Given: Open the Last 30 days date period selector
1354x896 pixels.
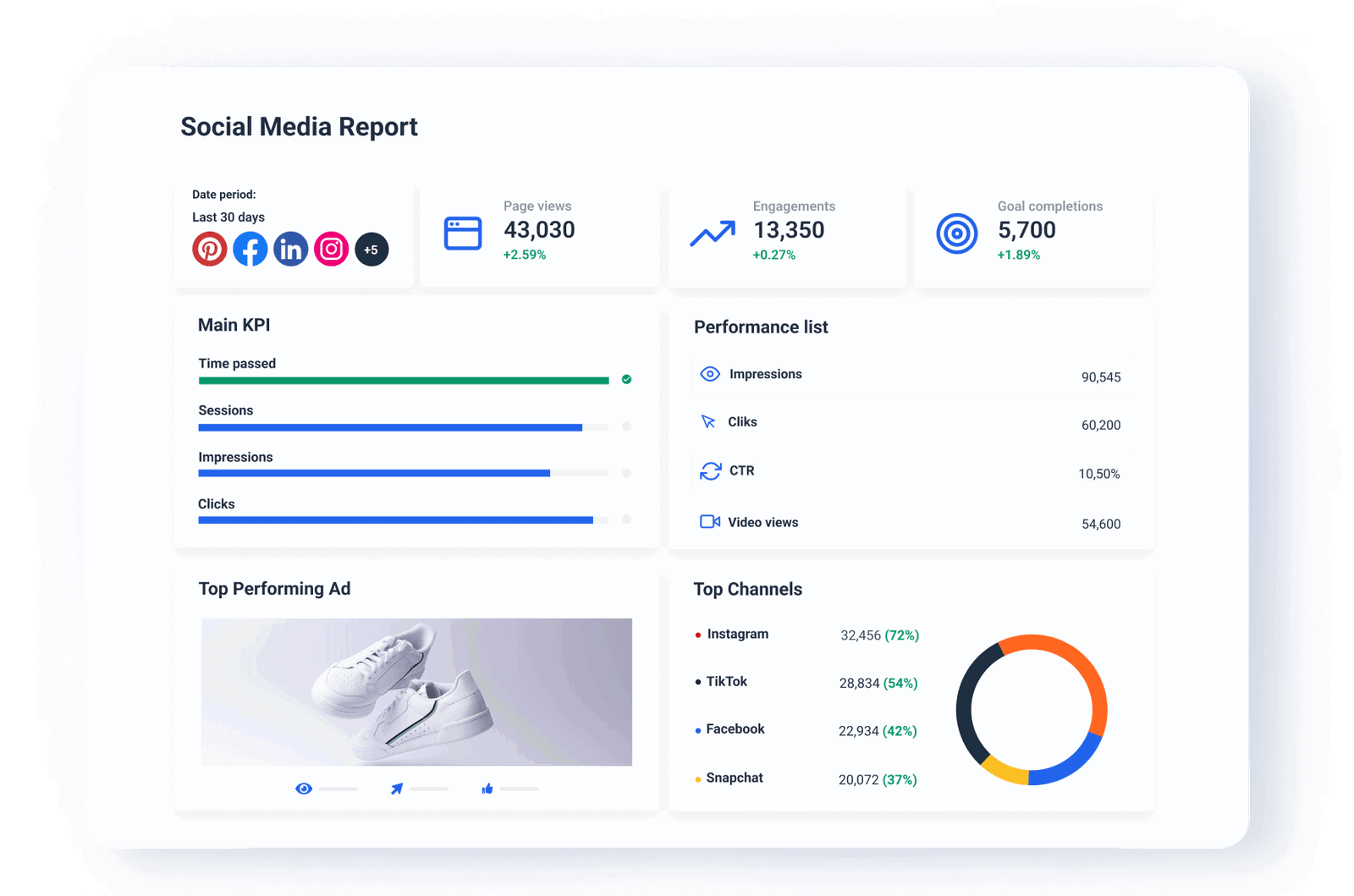Looking at the screenshot, I should (227, 217).
